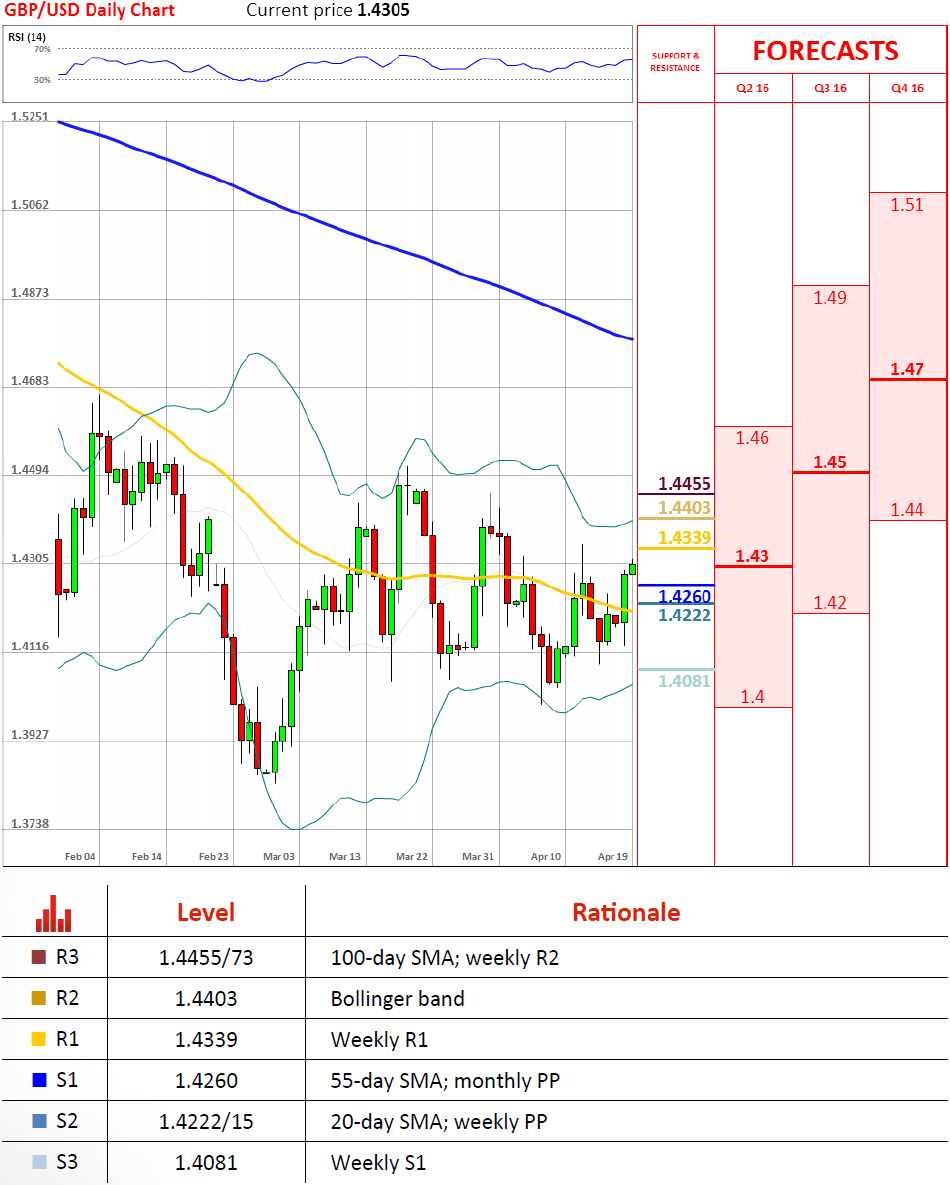
Task: Click the 'FORECASTS' heading
Action: 825,51
